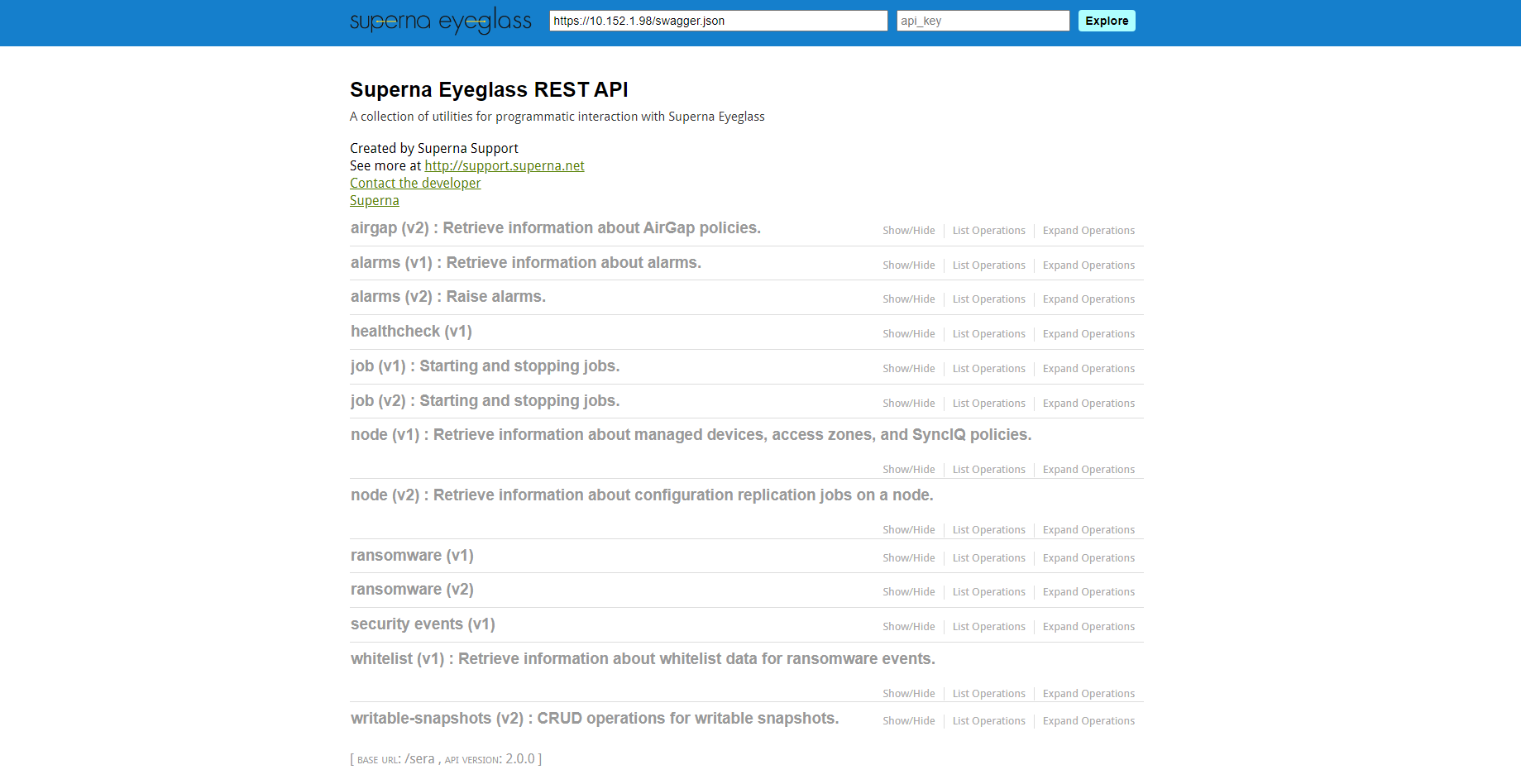The height and width of the screenshot is (784, 1521).
Task: Click Expand Operations for security events (v1)
Action: tap(1088, 627)
